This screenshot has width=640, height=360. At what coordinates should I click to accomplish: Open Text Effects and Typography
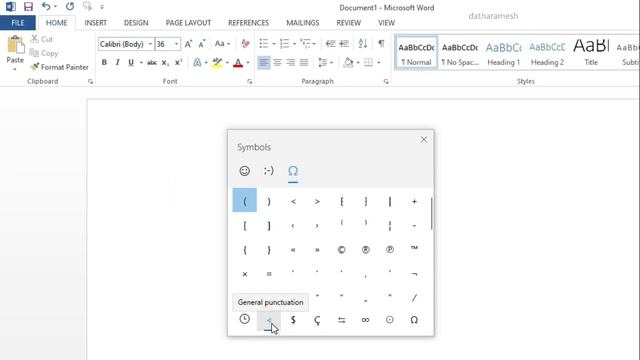click(197, 62)
